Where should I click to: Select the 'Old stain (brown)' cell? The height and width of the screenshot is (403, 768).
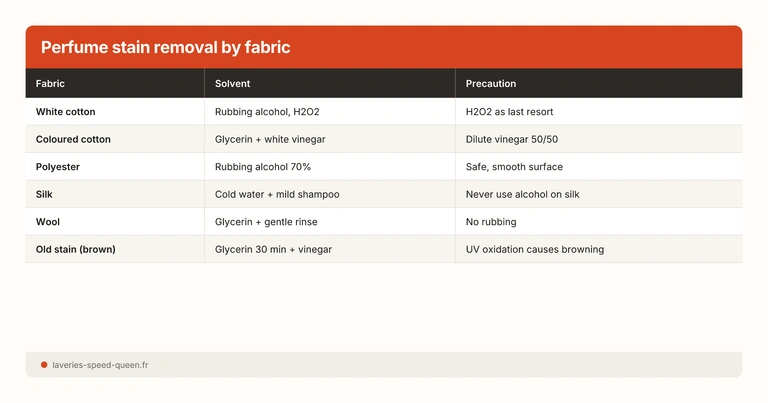76,249
